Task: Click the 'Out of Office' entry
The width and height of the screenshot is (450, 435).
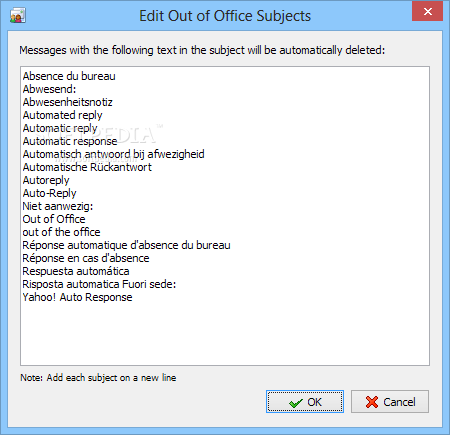Action: pyautogui.click(x=54, y=219)
